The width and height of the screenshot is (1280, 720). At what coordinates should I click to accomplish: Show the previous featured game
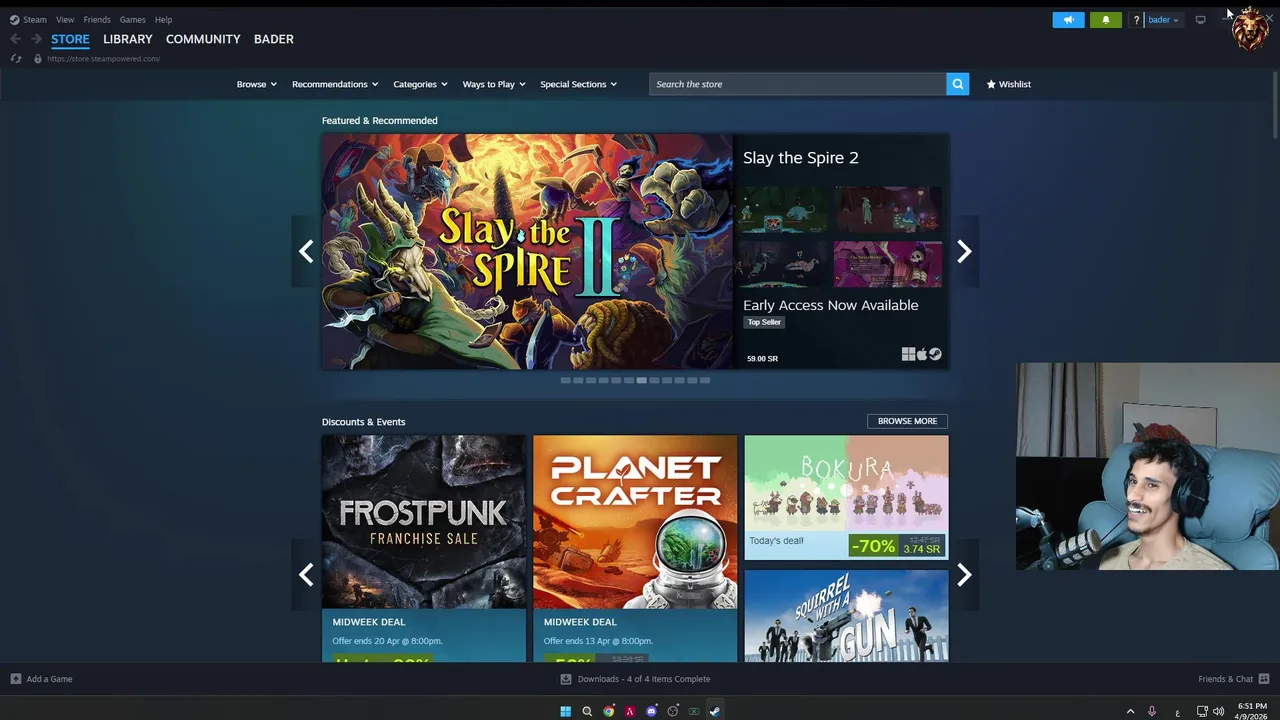306,251
